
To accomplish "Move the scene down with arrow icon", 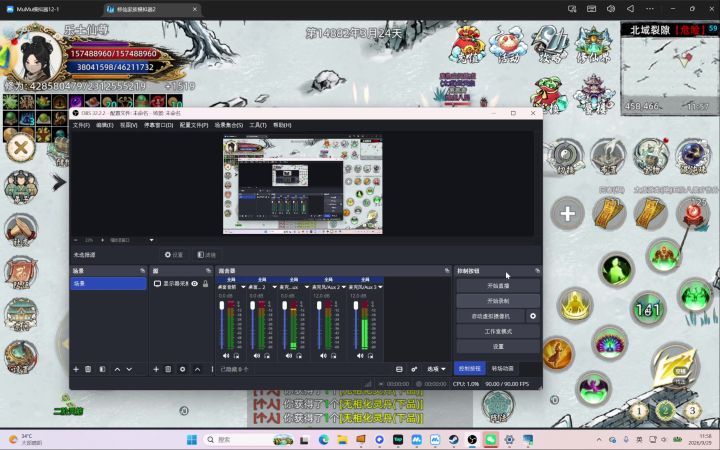I will tap(129, 369).
